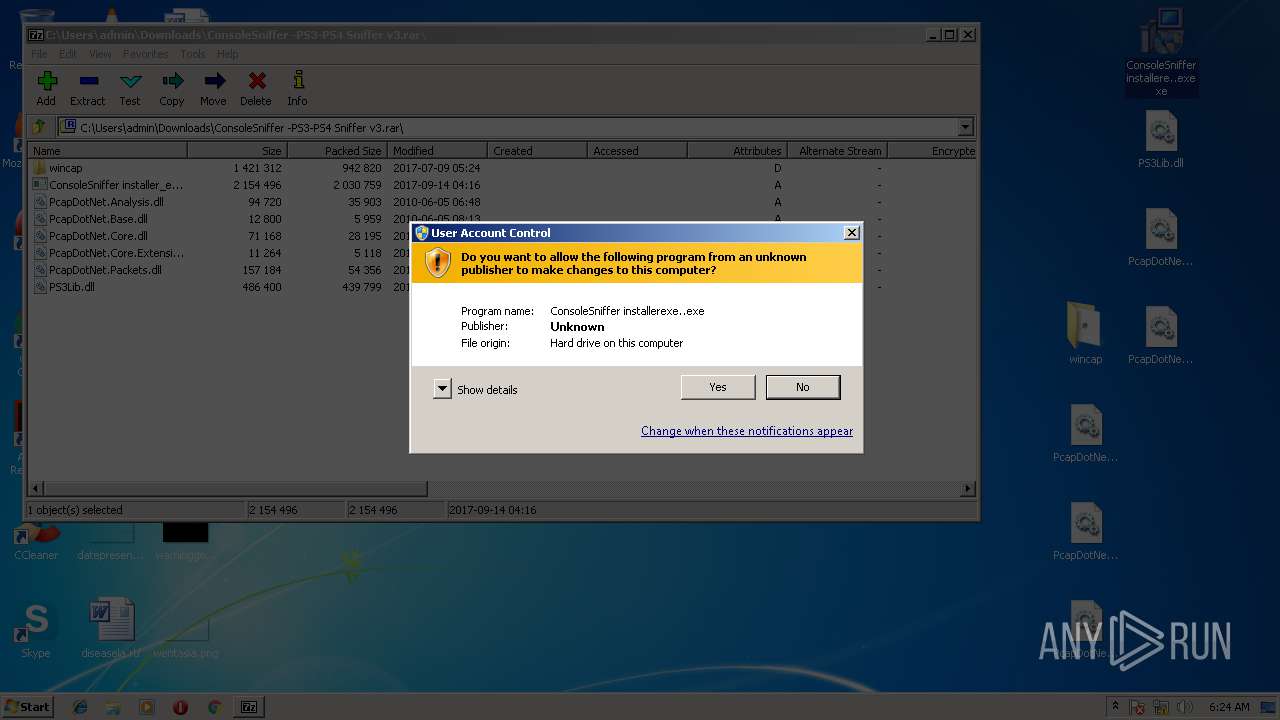Select the Skype desktop shortcut

36,629
